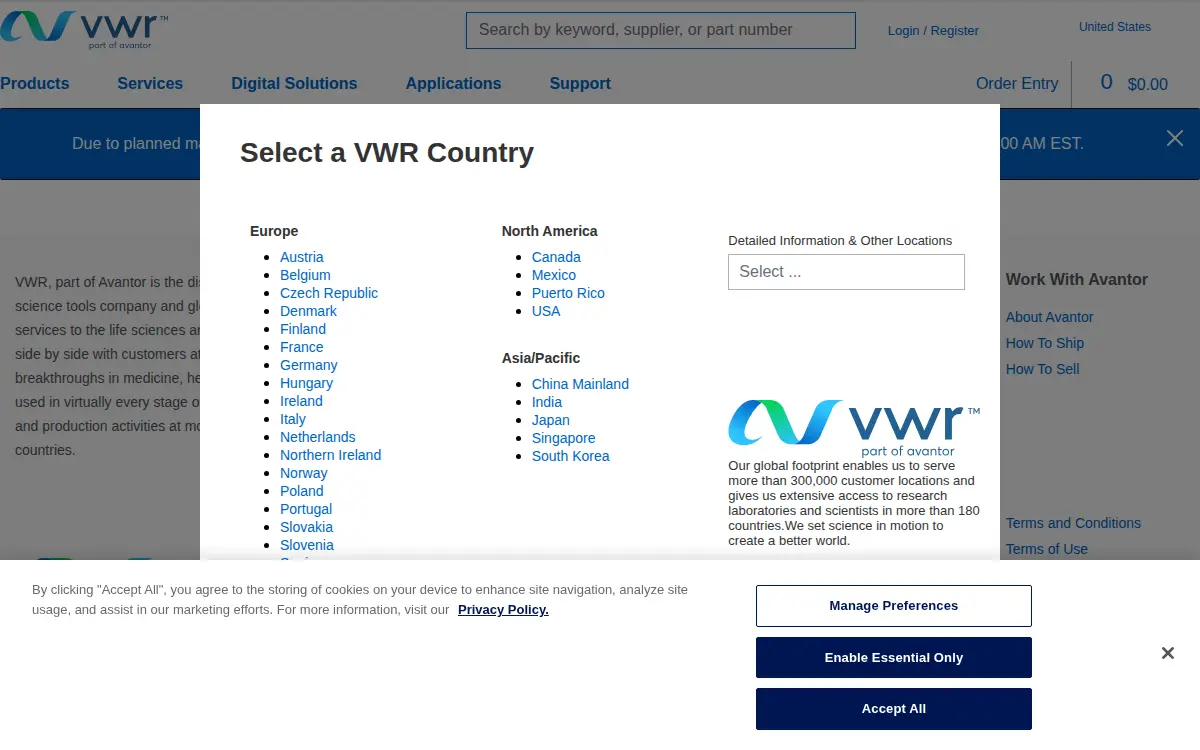Select Slovakia country link

click(x=306, y=527)
